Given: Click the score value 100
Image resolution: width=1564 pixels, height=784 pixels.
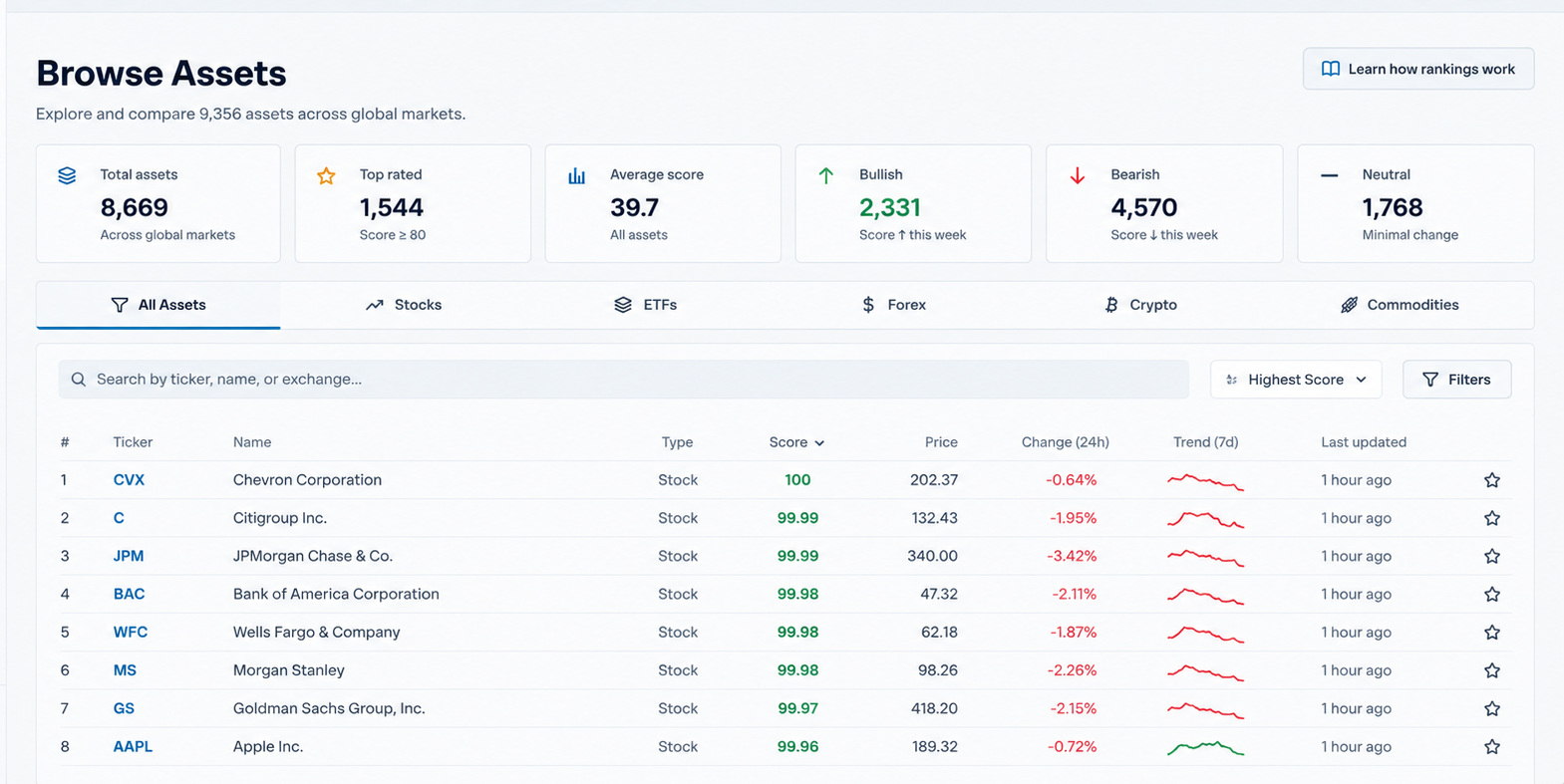Looking at the screenshot, I should pyautogui.click(x=797, y=480).
